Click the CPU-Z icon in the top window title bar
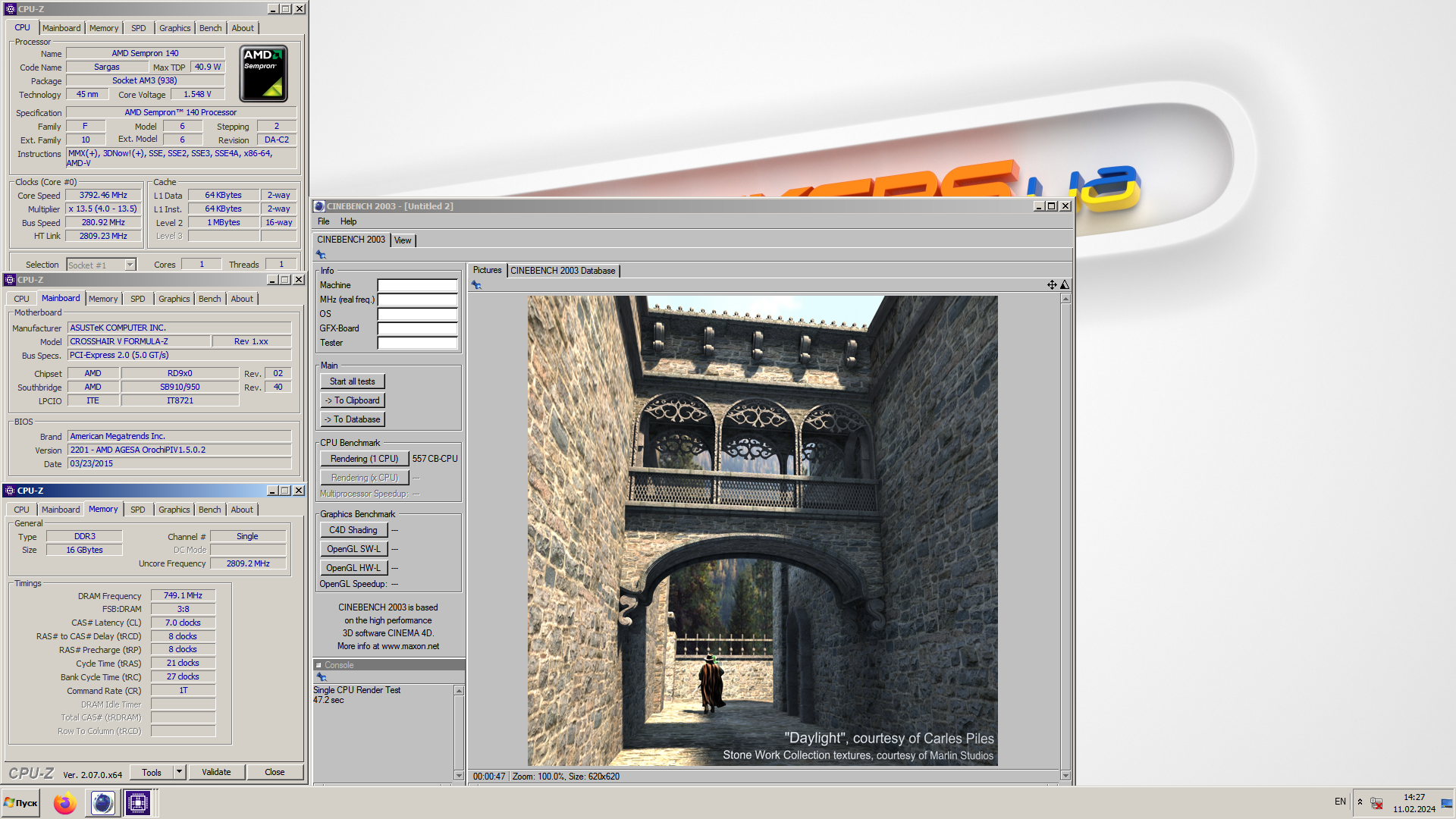Viewport: 1456px width, 819px height. [10, 9]
